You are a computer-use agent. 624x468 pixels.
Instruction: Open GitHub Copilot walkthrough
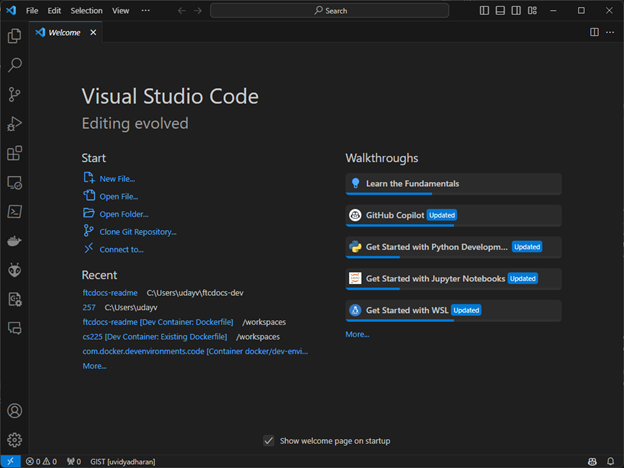tap(453, 215)
